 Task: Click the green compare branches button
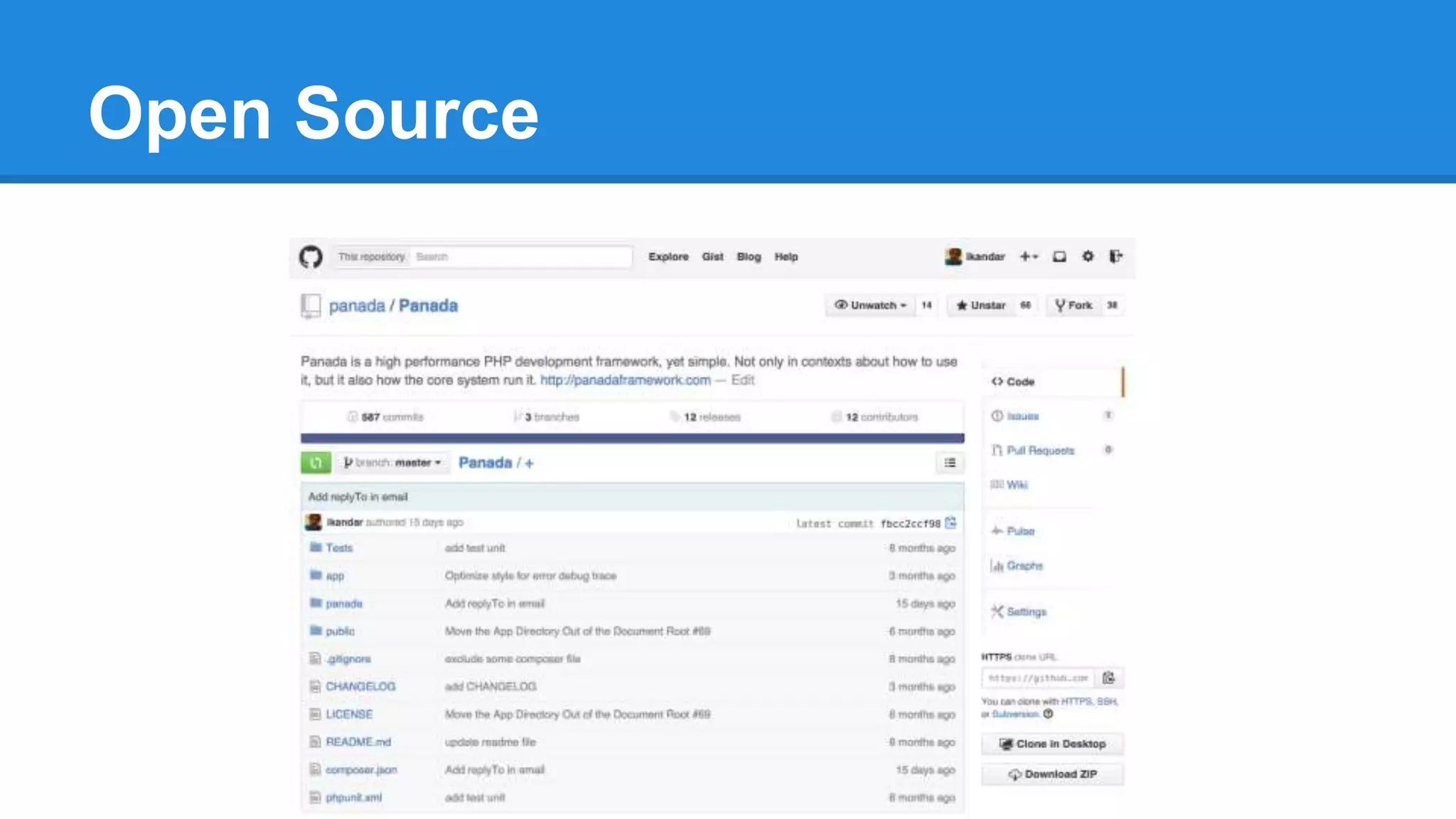click(x=316, y=463)
